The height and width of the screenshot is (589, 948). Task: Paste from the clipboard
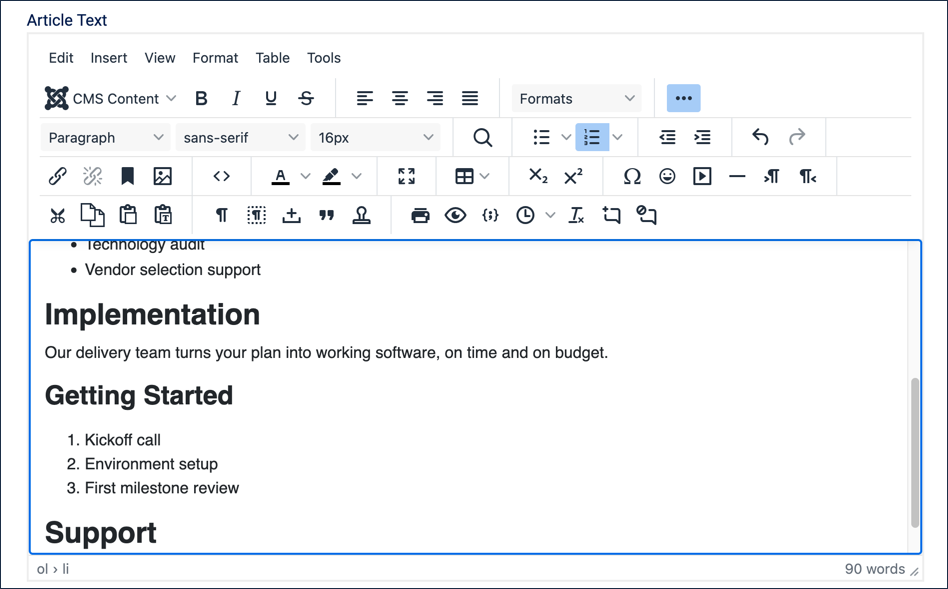128,215
